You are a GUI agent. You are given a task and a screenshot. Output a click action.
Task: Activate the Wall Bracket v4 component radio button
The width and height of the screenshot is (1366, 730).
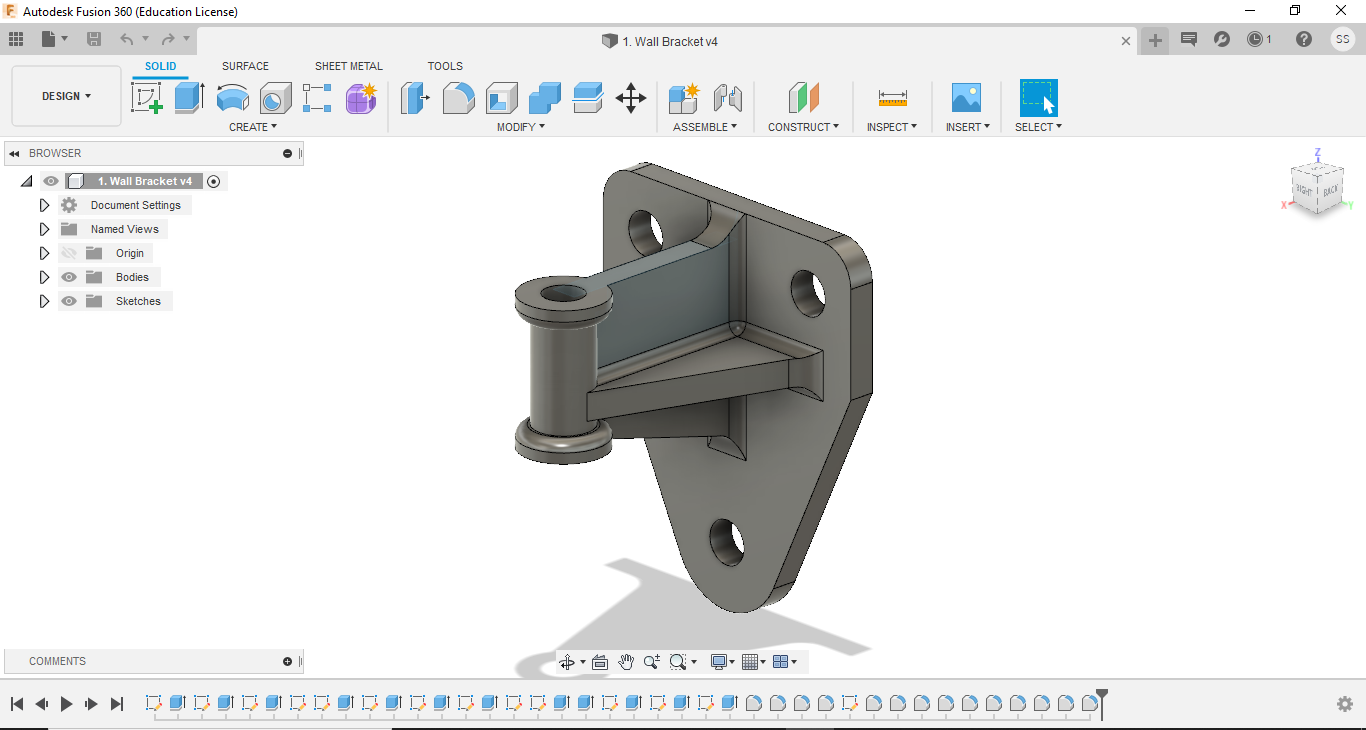213,181
